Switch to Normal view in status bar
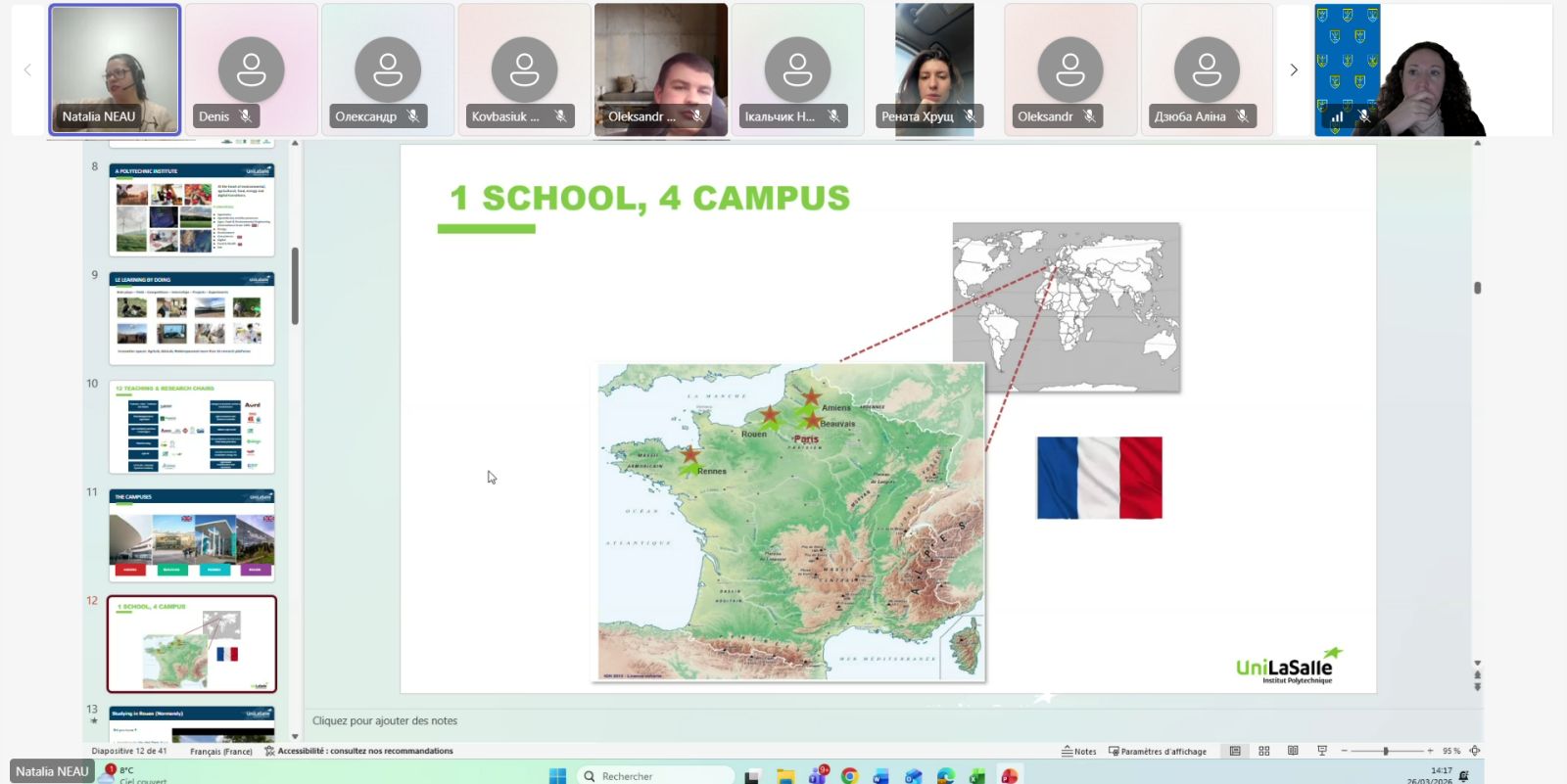This screenshot has height=784, width=1567. coord(1235,751)
